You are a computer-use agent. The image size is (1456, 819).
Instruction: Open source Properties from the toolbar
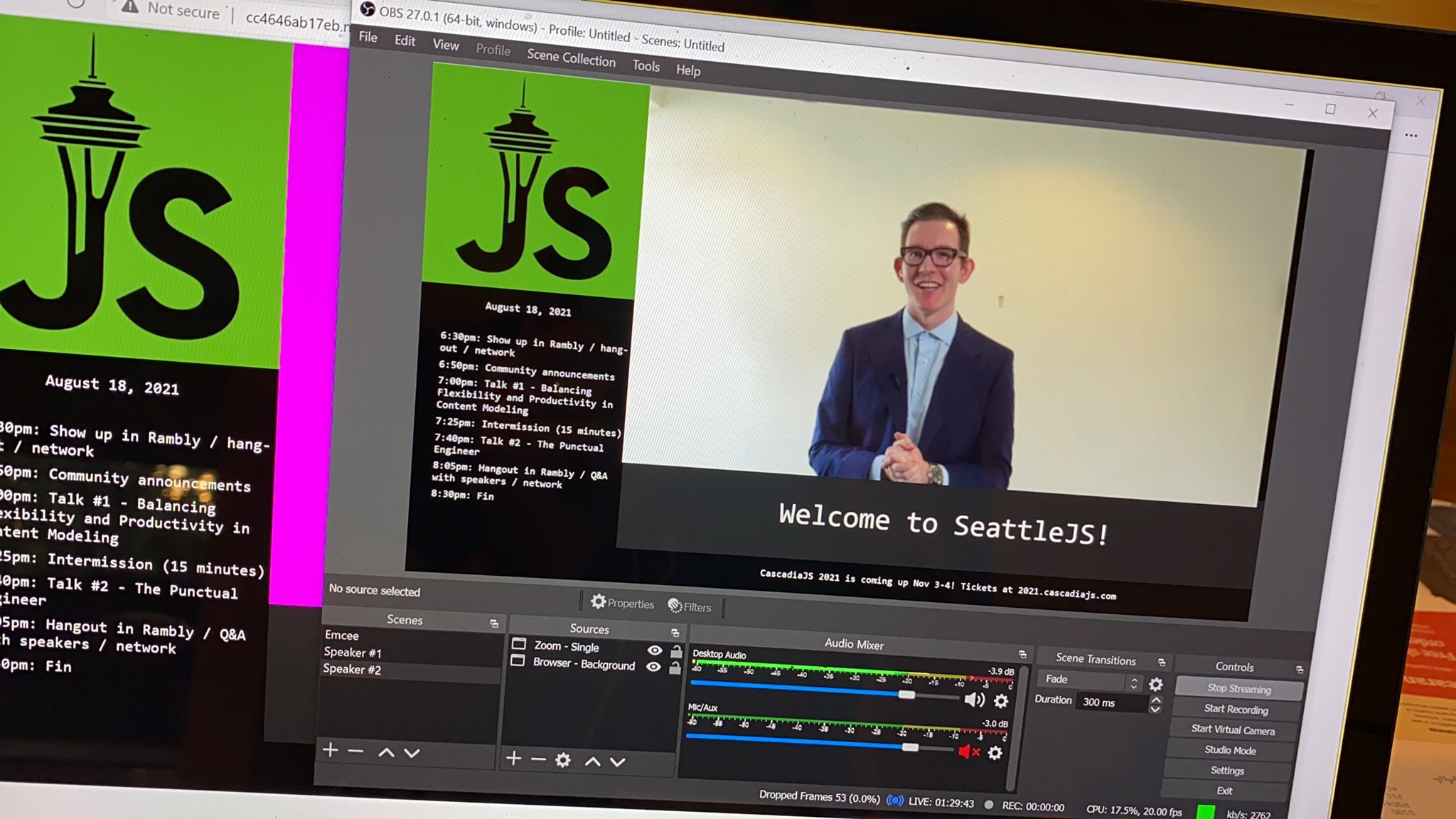point(622,603)
